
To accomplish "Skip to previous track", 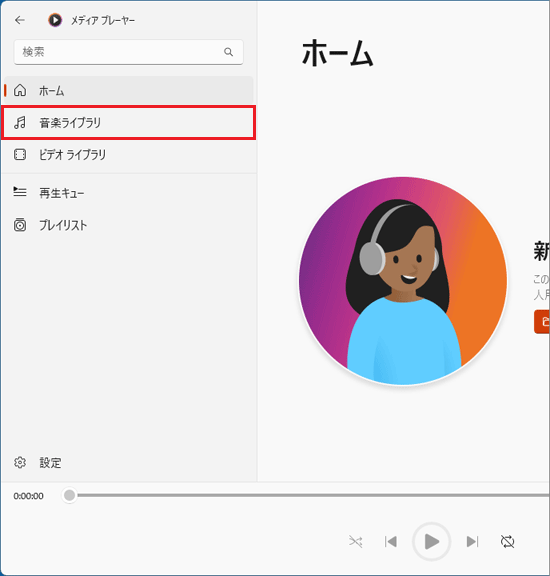I will pyautogui.click(x=391, y=541).
